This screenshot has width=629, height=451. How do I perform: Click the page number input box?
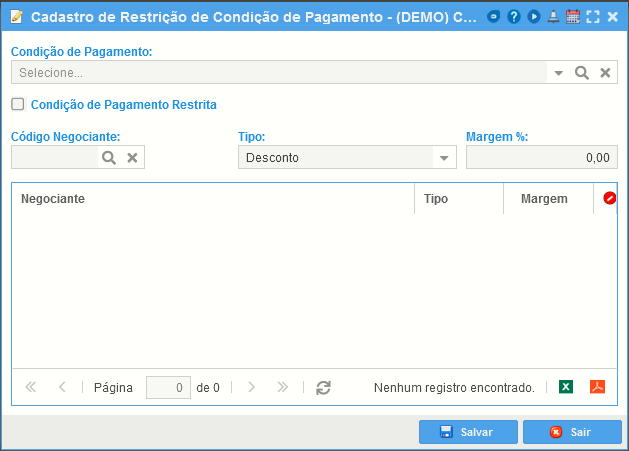coord(168,388)
